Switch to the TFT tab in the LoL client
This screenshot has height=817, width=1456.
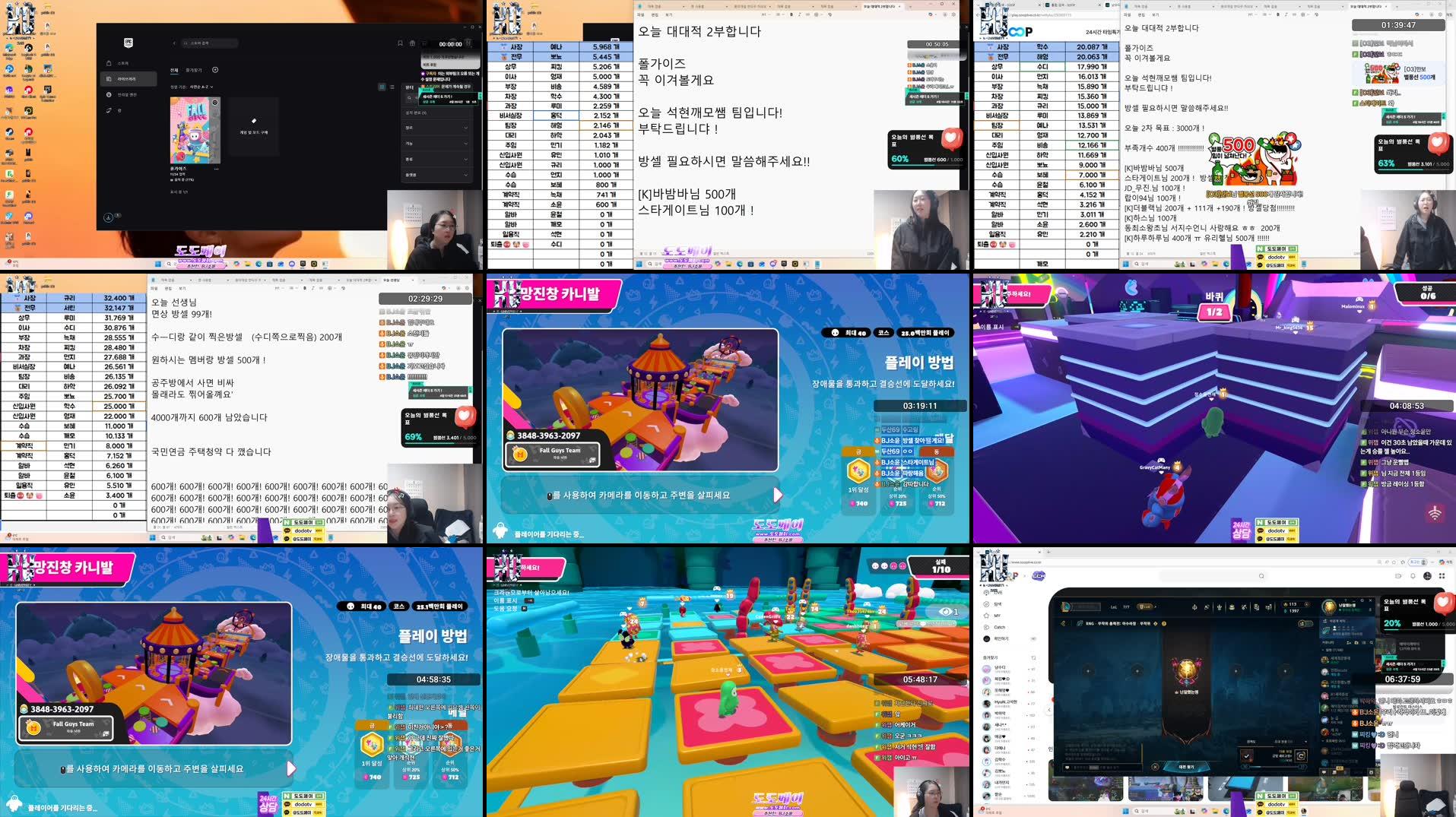1126,607
